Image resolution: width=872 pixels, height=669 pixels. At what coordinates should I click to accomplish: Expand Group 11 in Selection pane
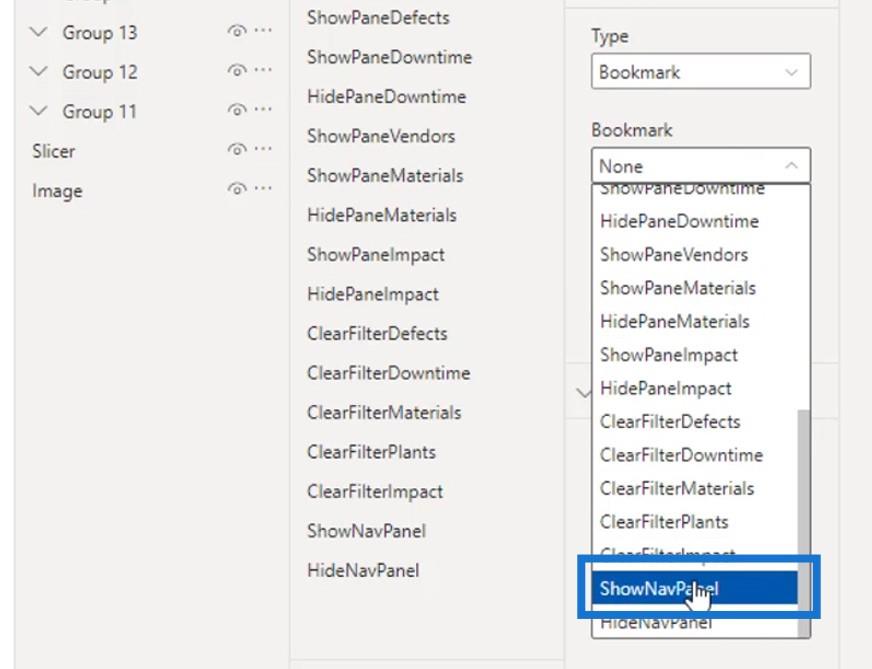[x=38, y=111]
